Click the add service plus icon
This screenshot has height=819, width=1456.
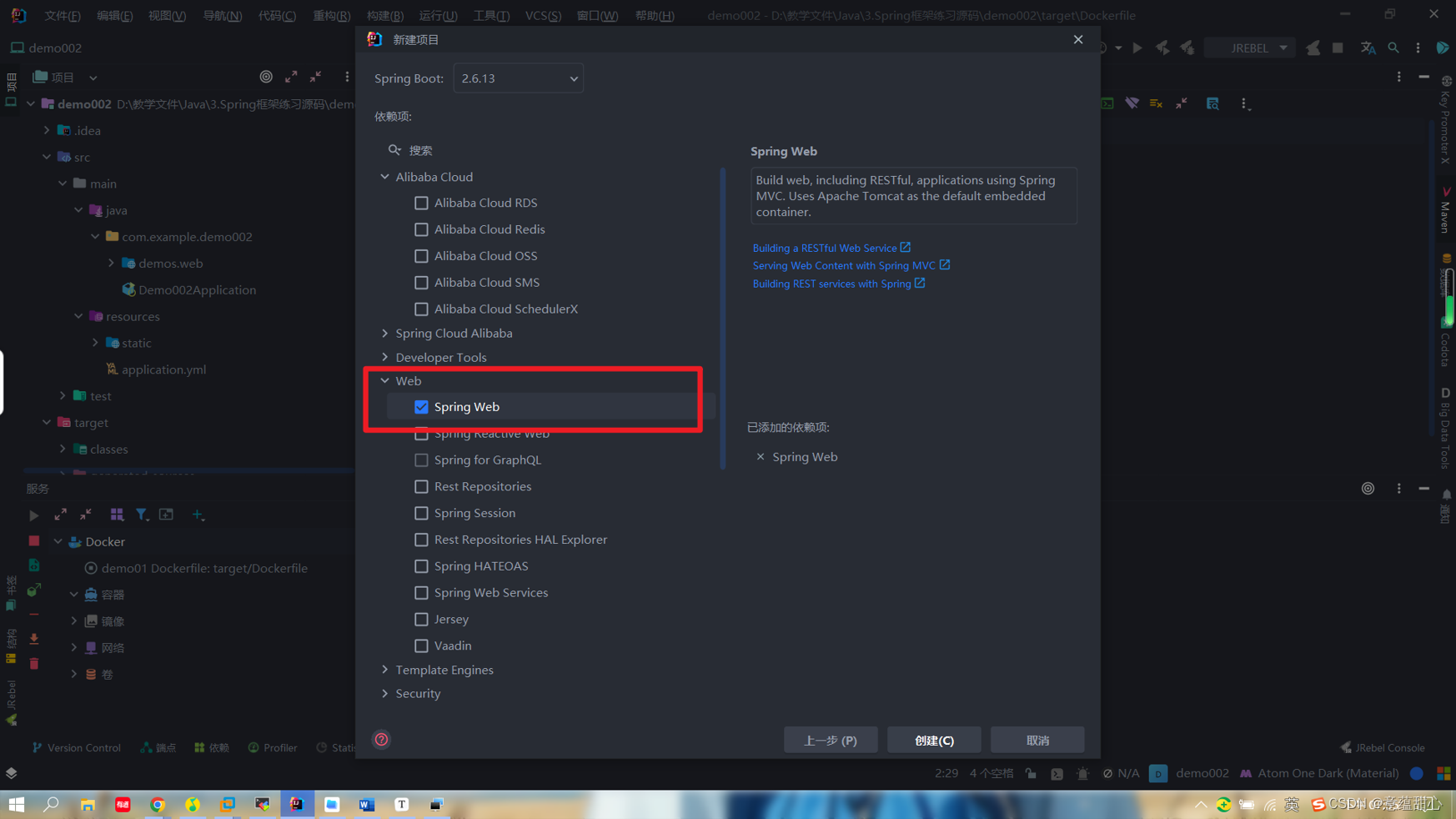tap(198, 515)
